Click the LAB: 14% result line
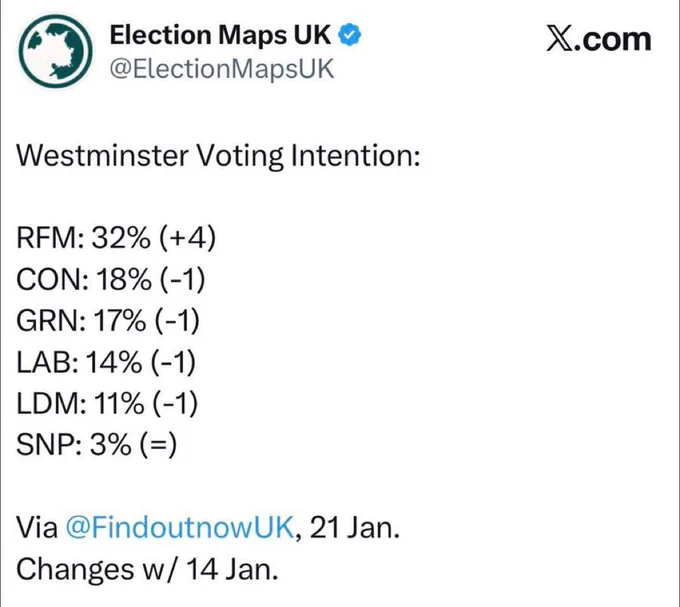The height and width of the screenshot is (607, 680). click(x=106, y=362)
